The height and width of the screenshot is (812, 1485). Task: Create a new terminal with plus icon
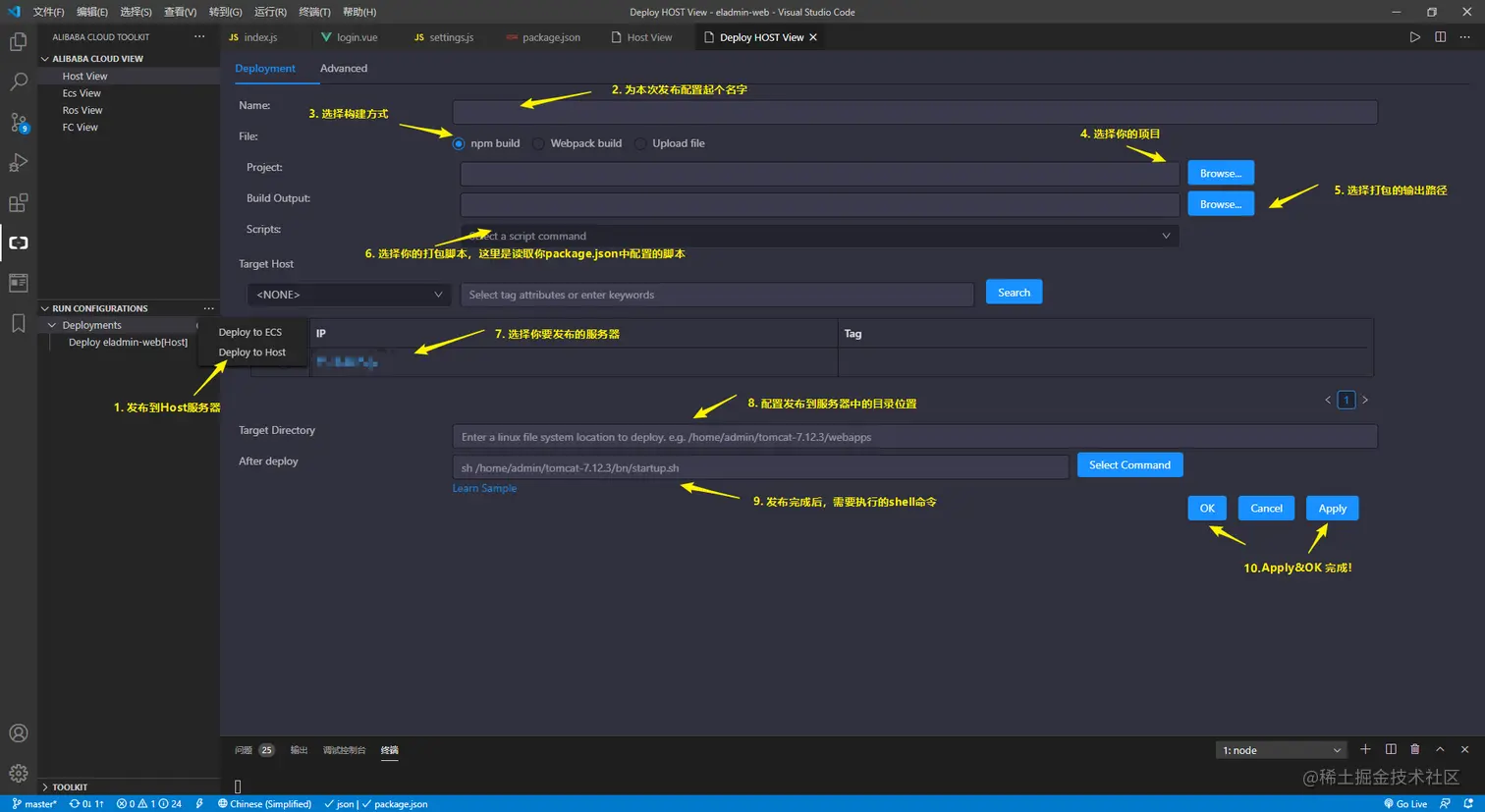click(x=1365, y=749)
